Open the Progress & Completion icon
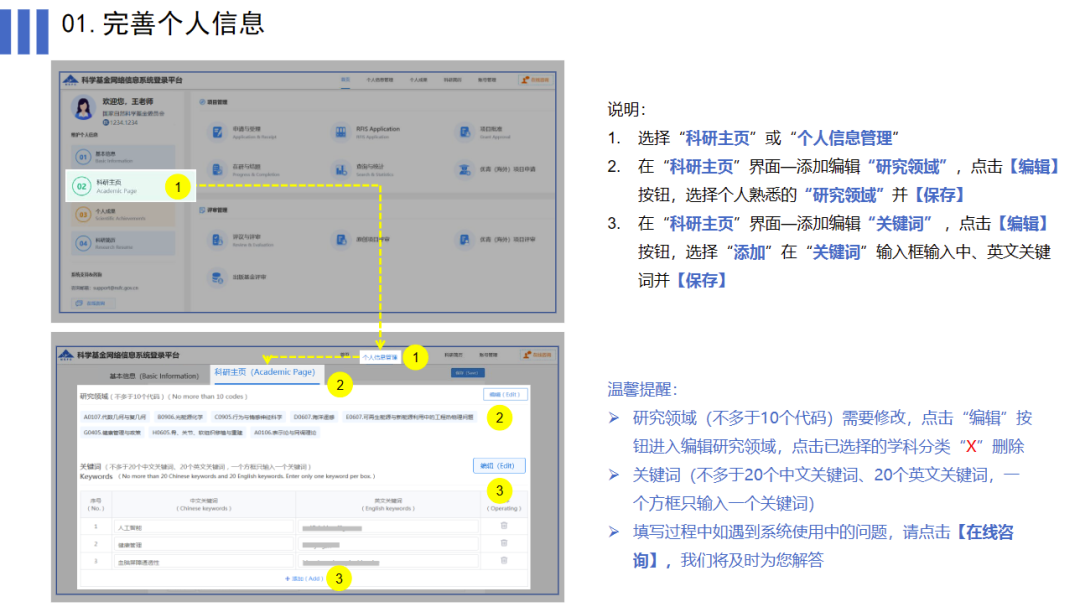1080x607 pixels. tap(218, 169)
